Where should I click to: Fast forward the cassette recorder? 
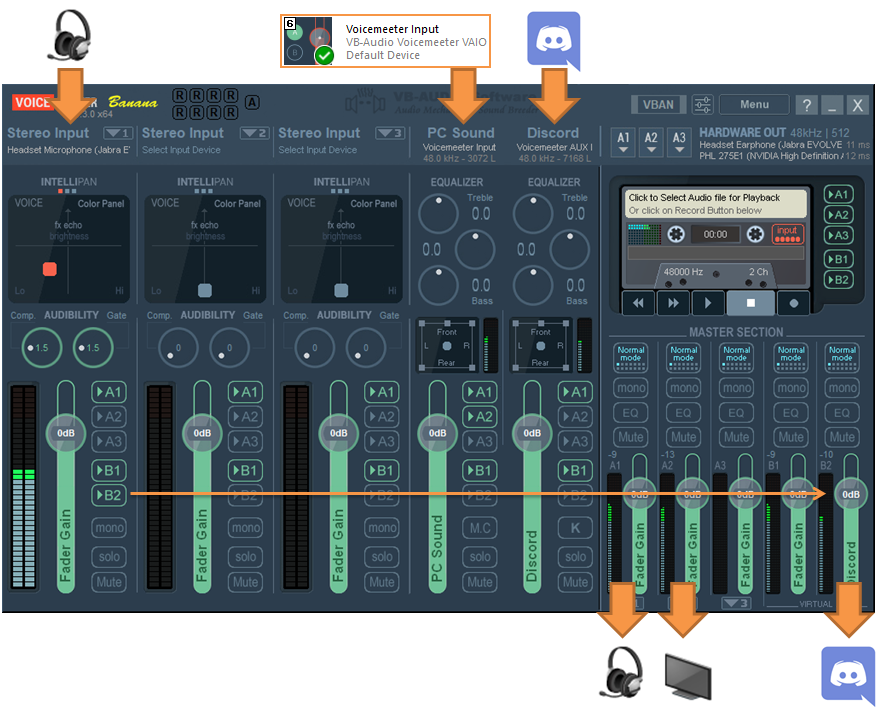pyautogui.click(x=673, y=303)
